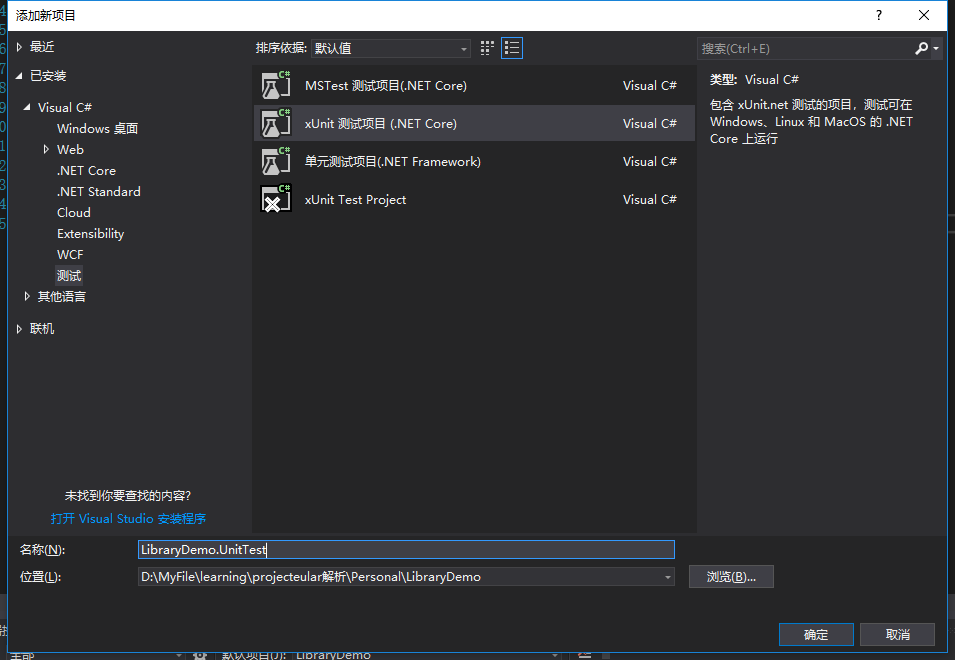Collapse the Visual C# tree node

pos(27,107)
